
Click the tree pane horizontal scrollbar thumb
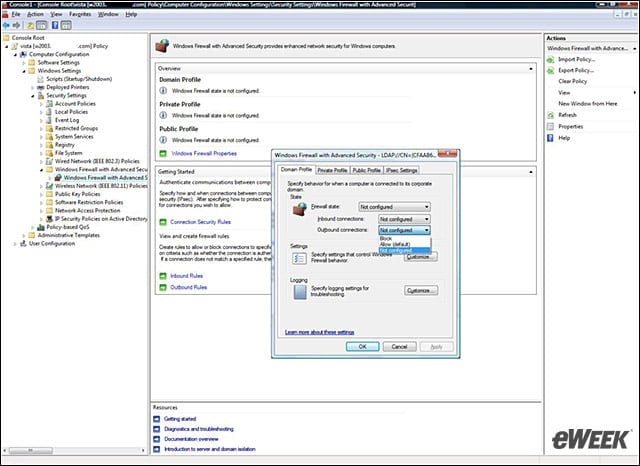tap(31, 450)
